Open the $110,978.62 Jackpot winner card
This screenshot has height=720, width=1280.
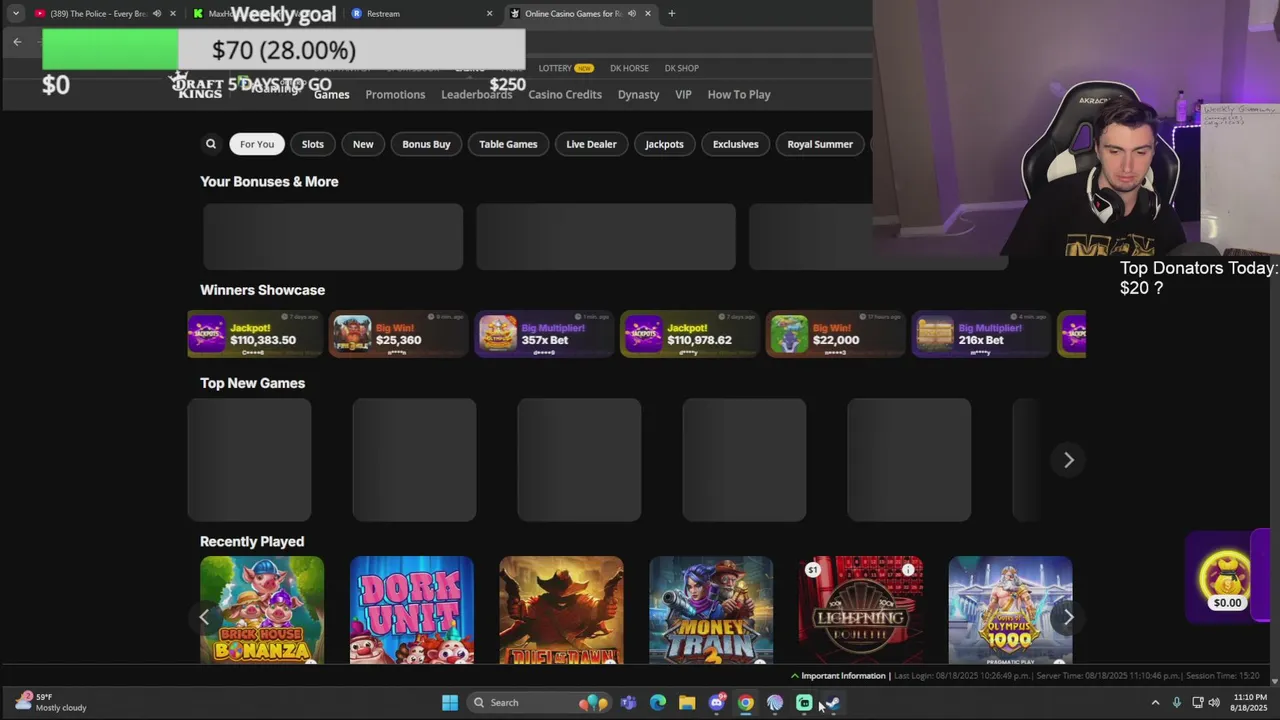coord(689,335)
